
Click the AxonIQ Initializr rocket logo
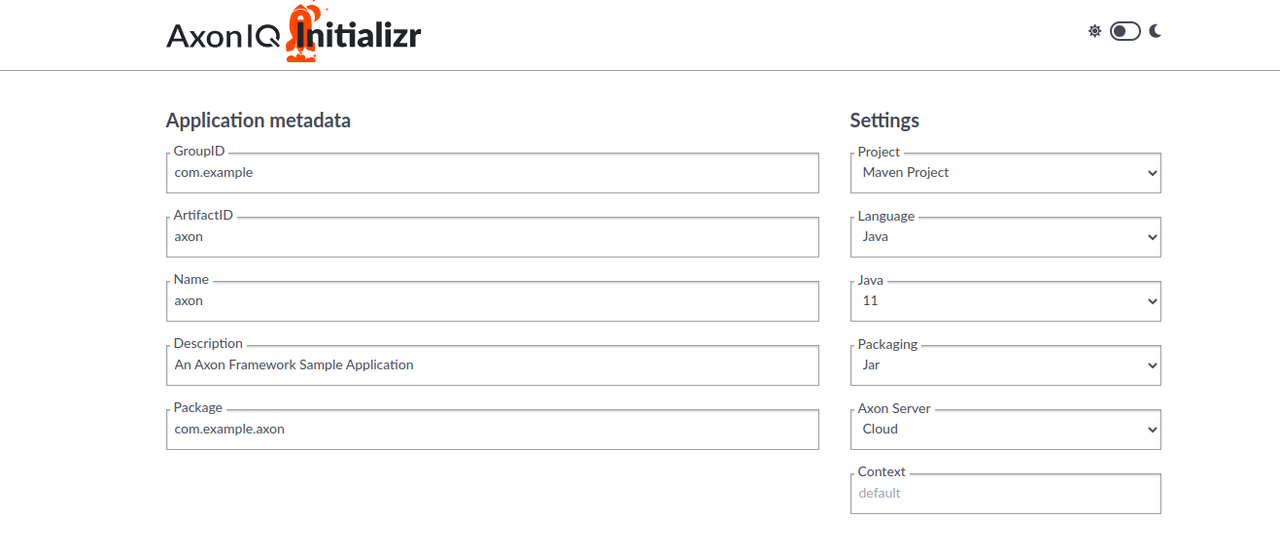click(x=301, y=36)
